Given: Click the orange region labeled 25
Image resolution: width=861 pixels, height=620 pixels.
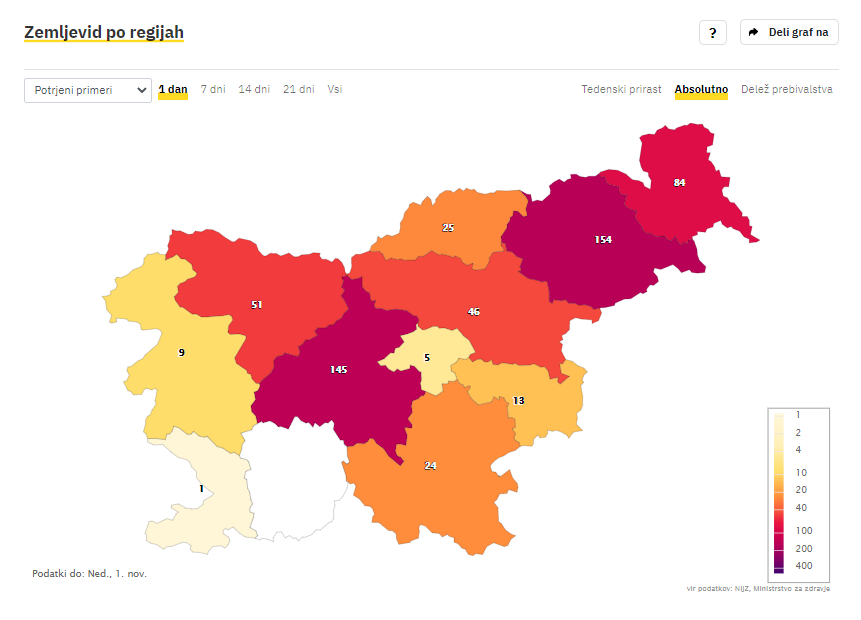Looking at the screenshot, I should coord(450,226).
